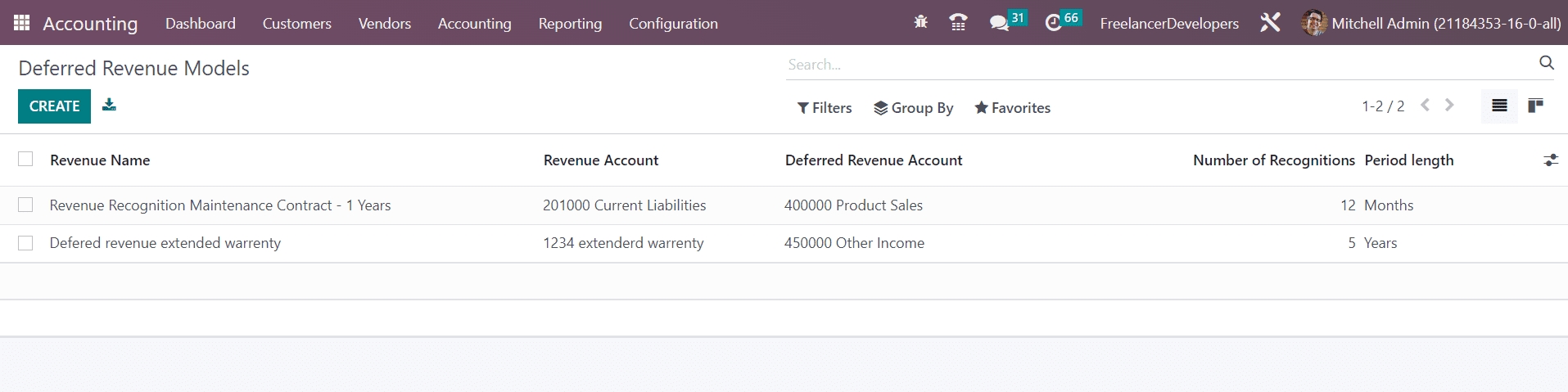Click the debug bug icon

pos(920,23)
